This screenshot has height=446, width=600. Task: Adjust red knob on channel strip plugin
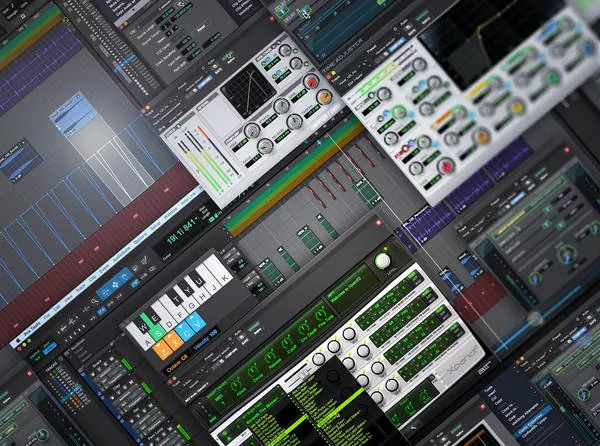pos(446,166)
